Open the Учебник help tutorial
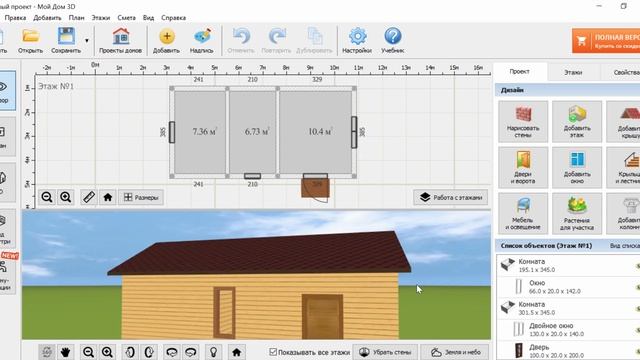Image resolution: width=640 pixels, height=360 pixels. coord(393,40)
